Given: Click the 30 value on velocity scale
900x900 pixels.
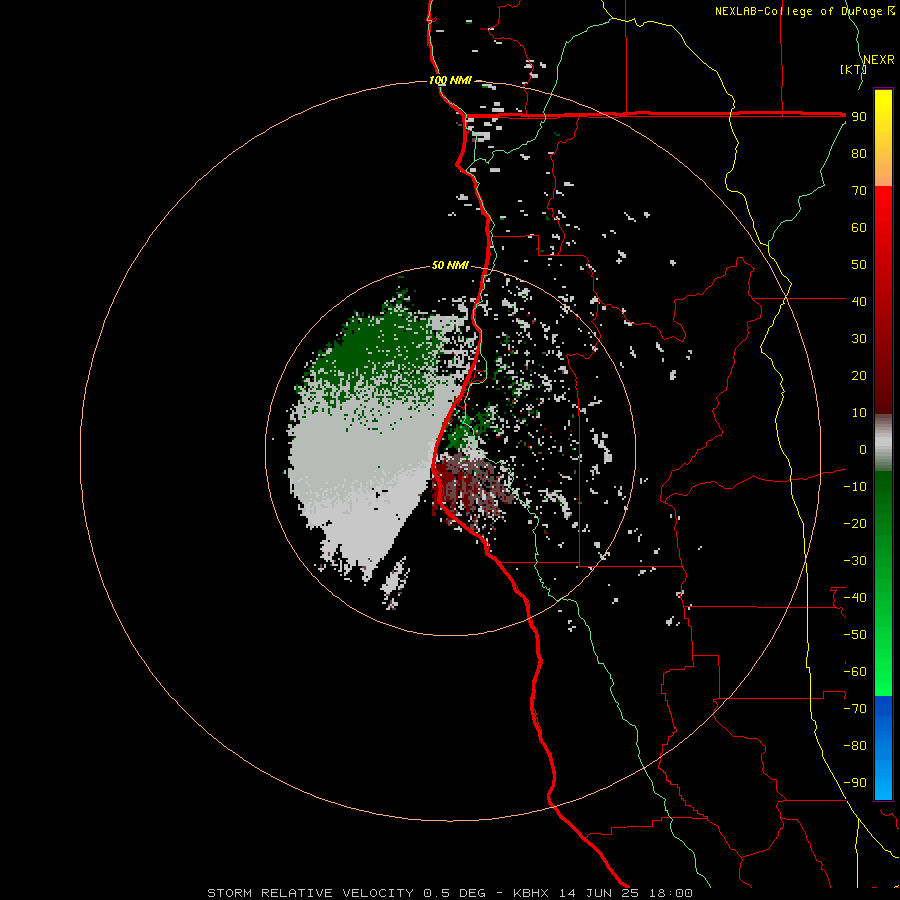Looking at the screenshot, I should point(859,339).
